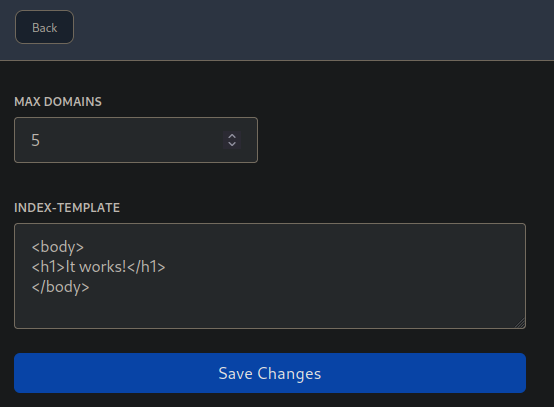The height and width of the screenshot is (407, 554).
Task: Increase Max Domains with the up arrow
Action: [x=232, y=136]
